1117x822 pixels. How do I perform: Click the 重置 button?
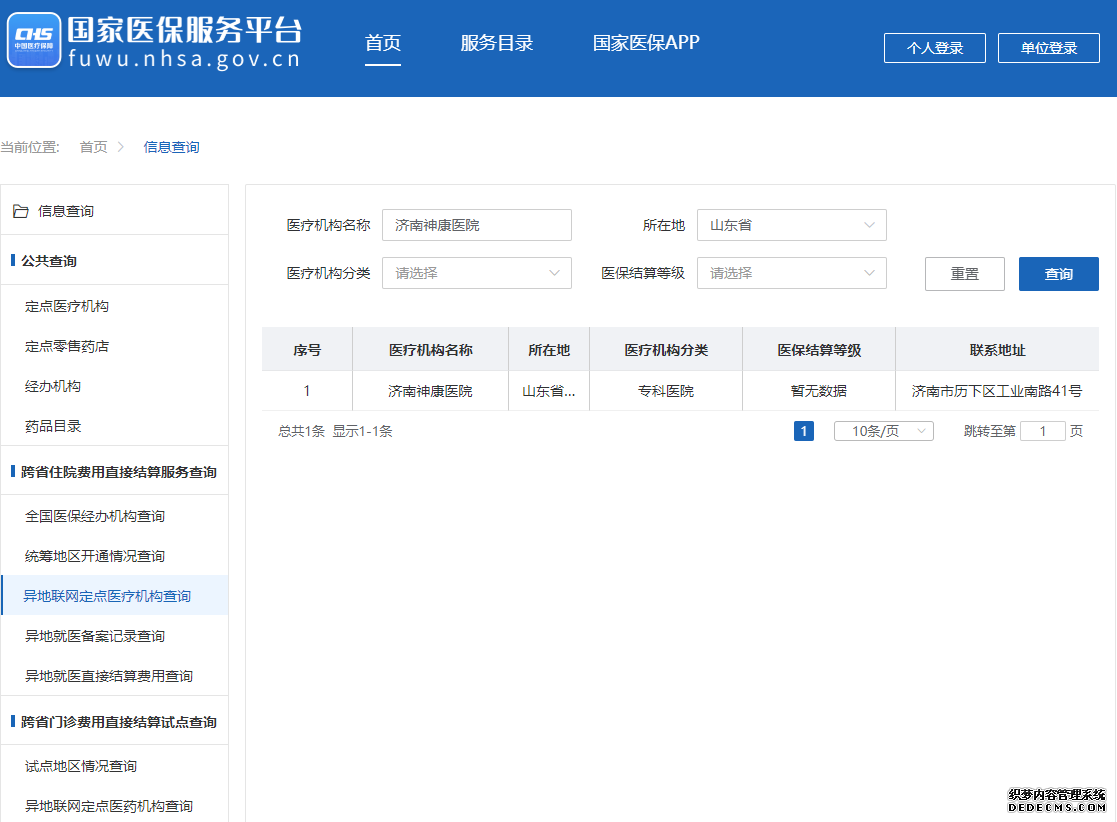[965, 274]
